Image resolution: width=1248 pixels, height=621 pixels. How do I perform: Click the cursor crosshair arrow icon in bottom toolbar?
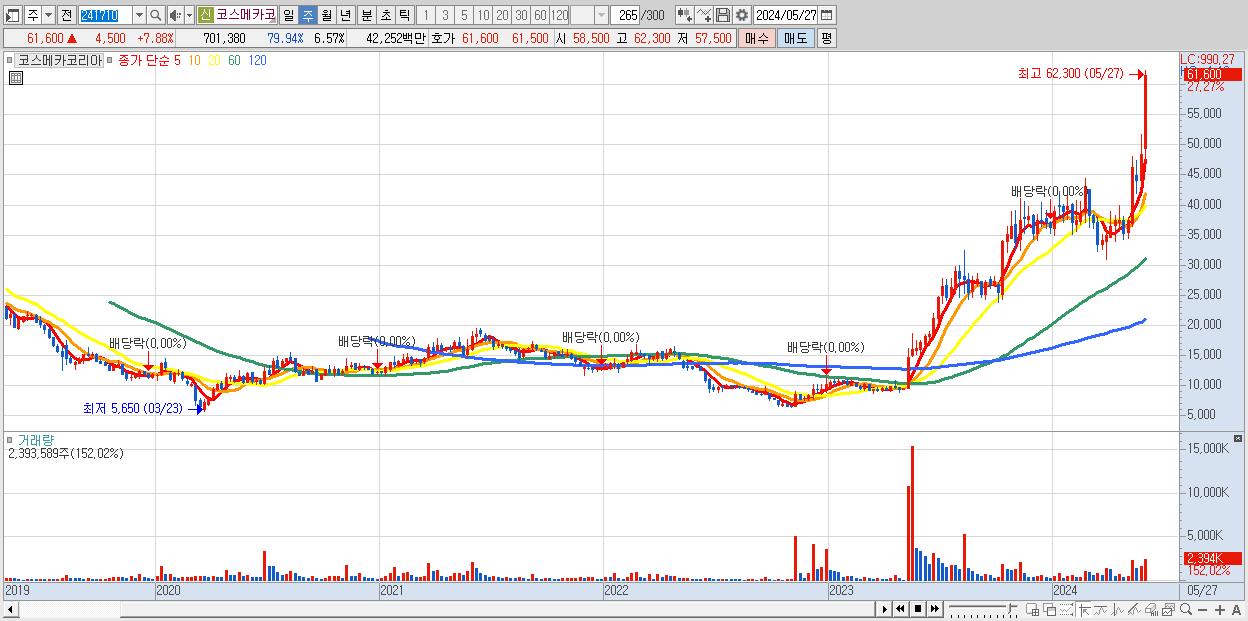(x=1084, y=610)
